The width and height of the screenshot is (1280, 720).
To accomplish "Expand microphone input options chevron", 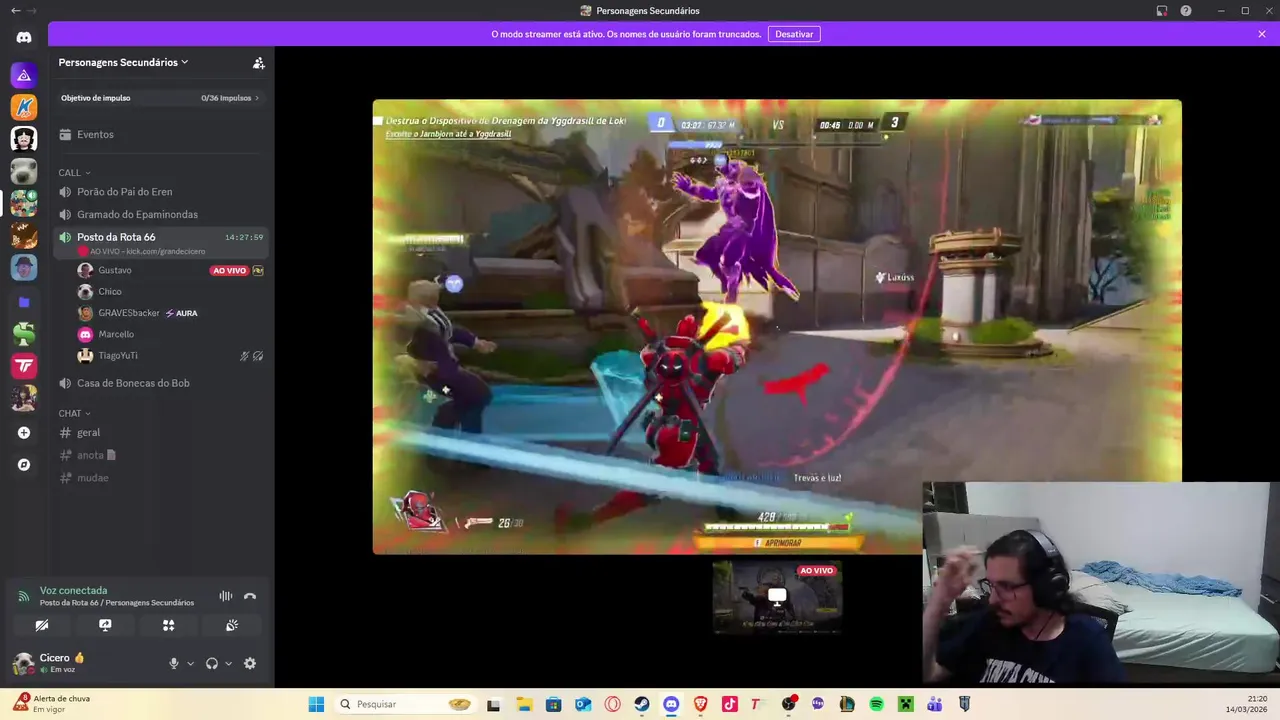I will (x=190, y=664).
